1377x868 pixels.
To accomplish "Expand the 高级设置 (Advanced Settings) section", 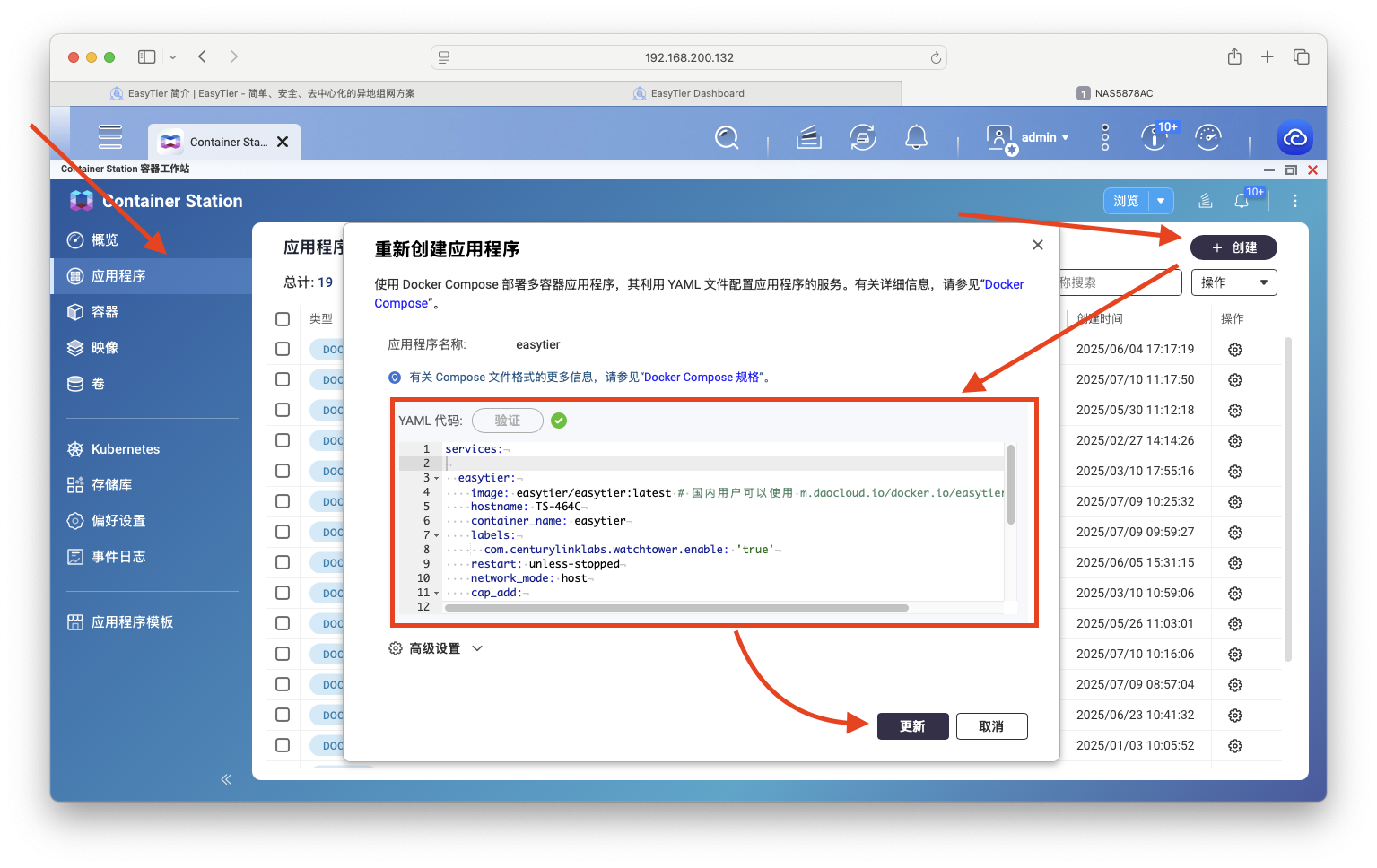I will pos(436,647).
